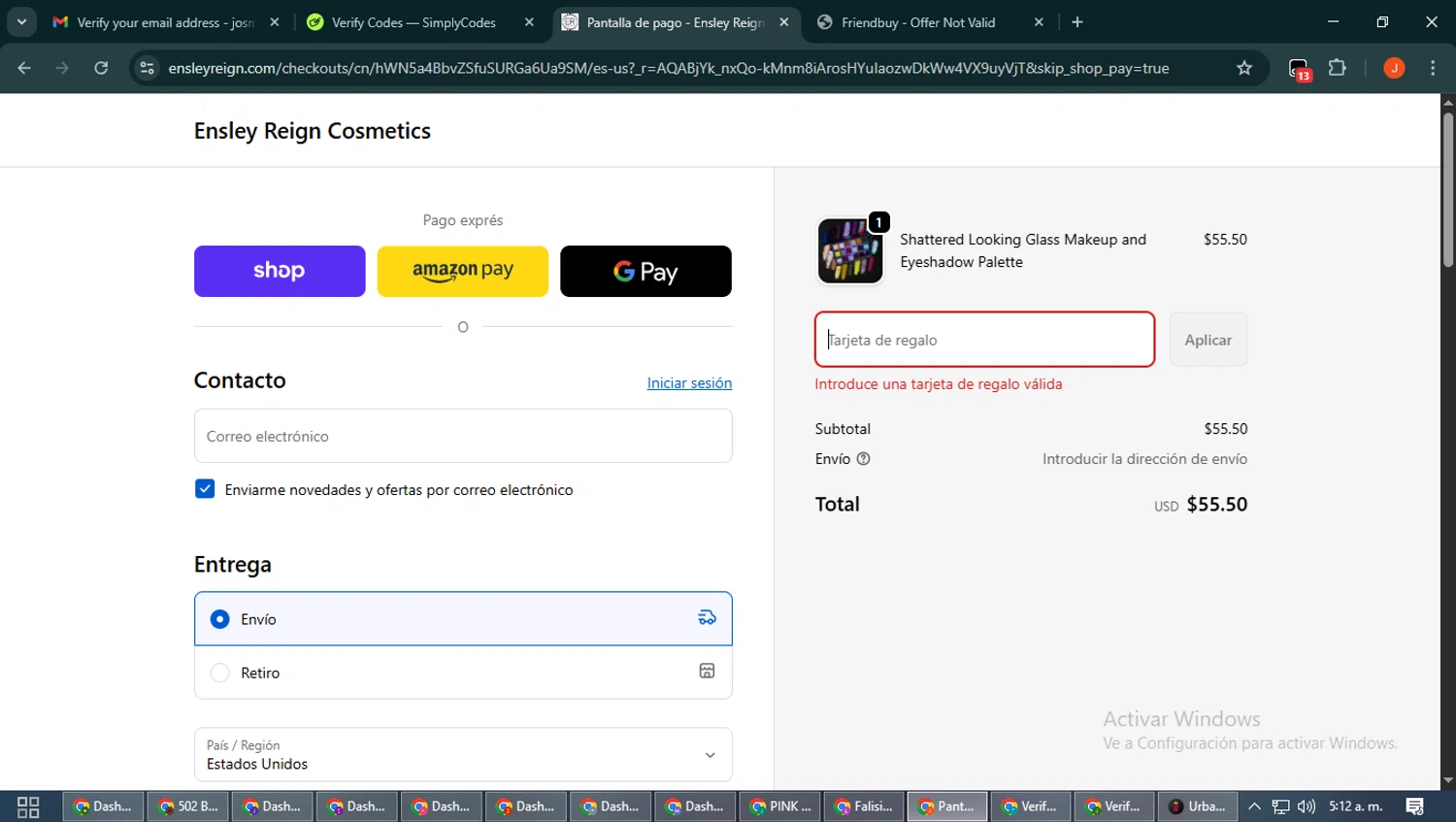Open the Extensions puzzle icon
The width and height of the screenshot is (1456, 822).
click(x=1338, y=68)
